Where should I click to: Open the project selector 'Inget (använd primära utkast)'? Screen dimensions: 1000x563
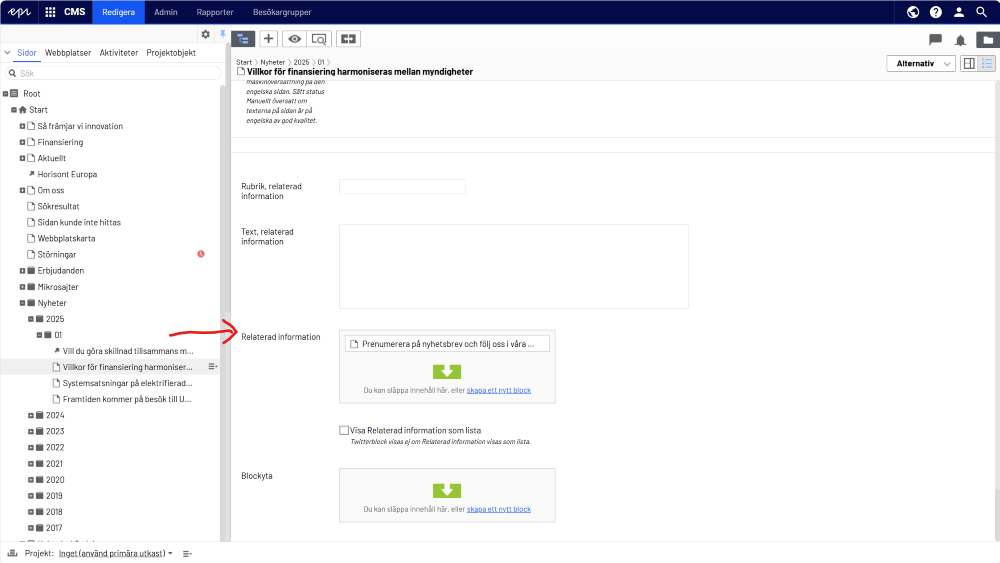[115, 553]
